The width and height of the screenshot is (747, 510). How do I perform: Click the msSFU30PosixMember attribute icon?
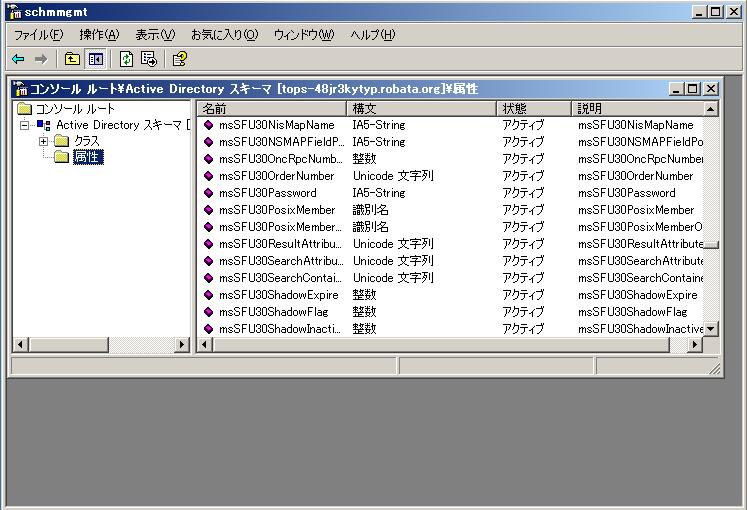(208, 210)
